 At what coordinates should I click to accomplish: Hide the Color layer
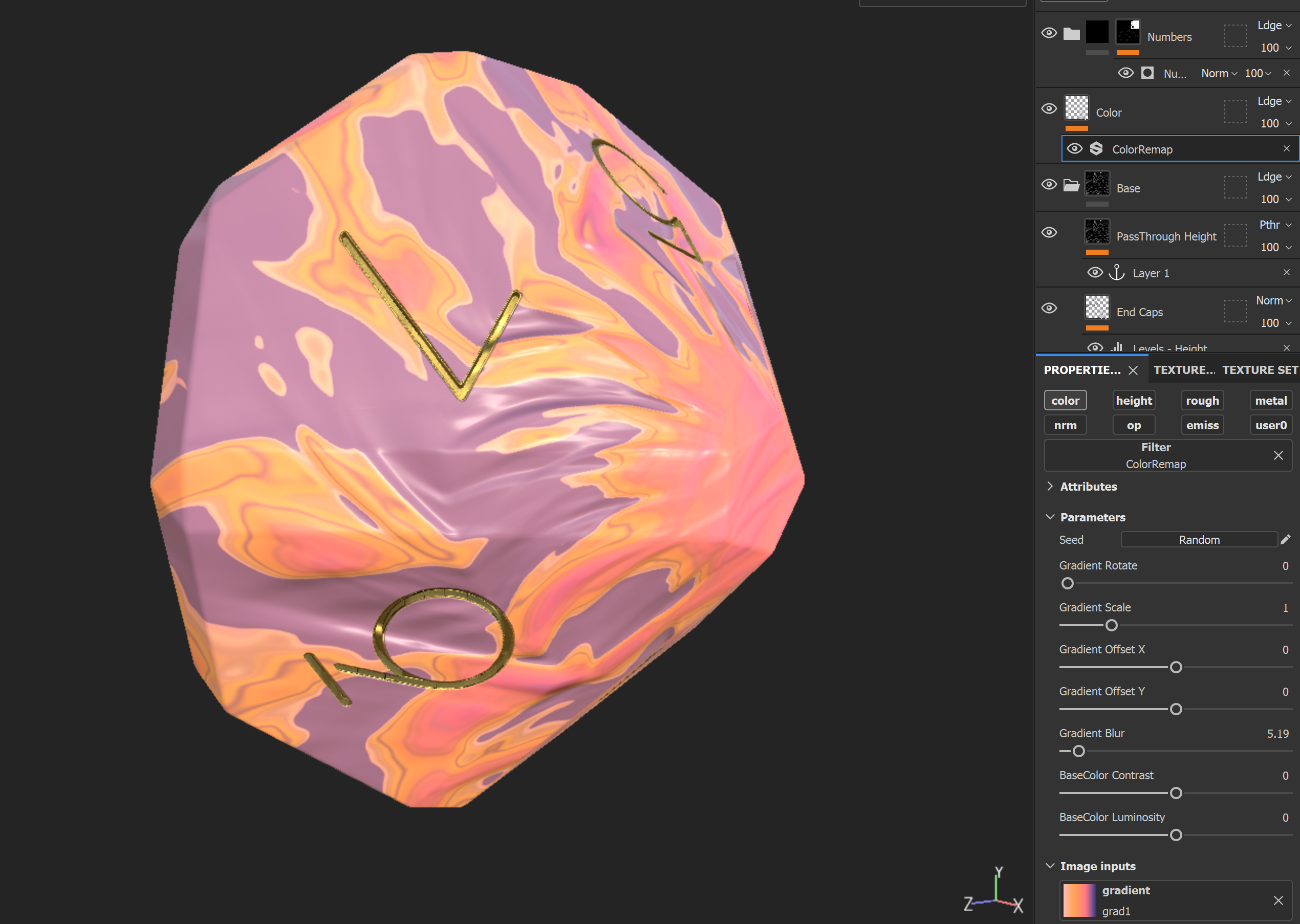(x=1049, y=108)
